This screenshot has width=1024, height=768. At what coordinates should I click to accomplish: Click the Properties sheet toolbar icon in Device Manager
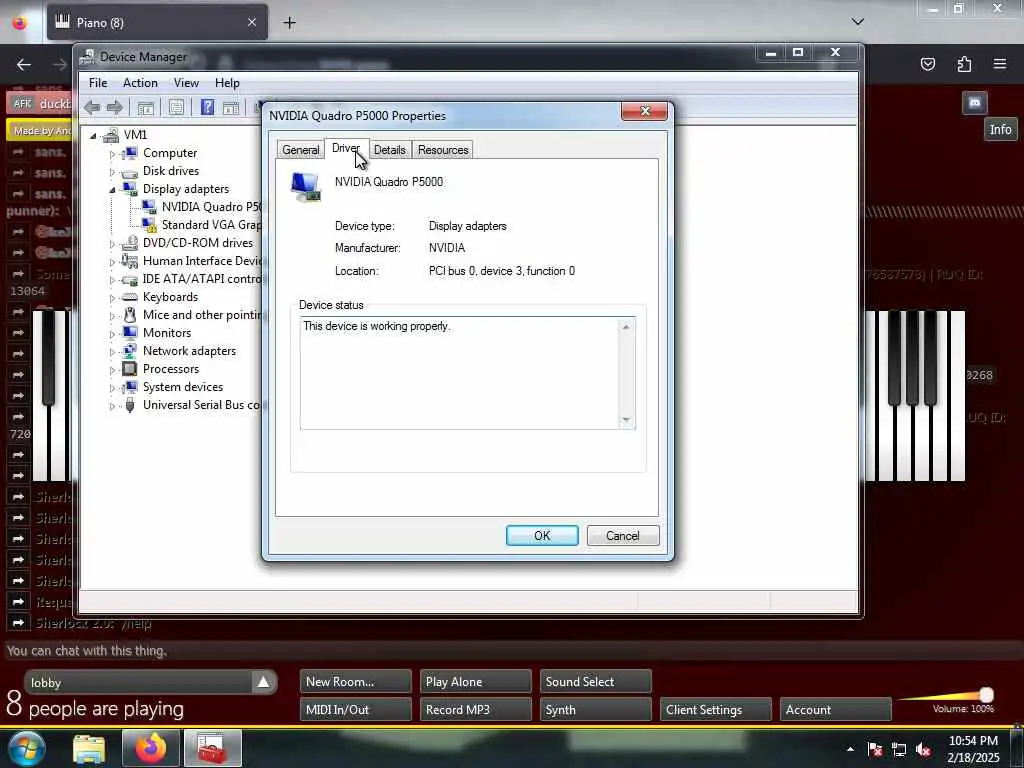176,108
